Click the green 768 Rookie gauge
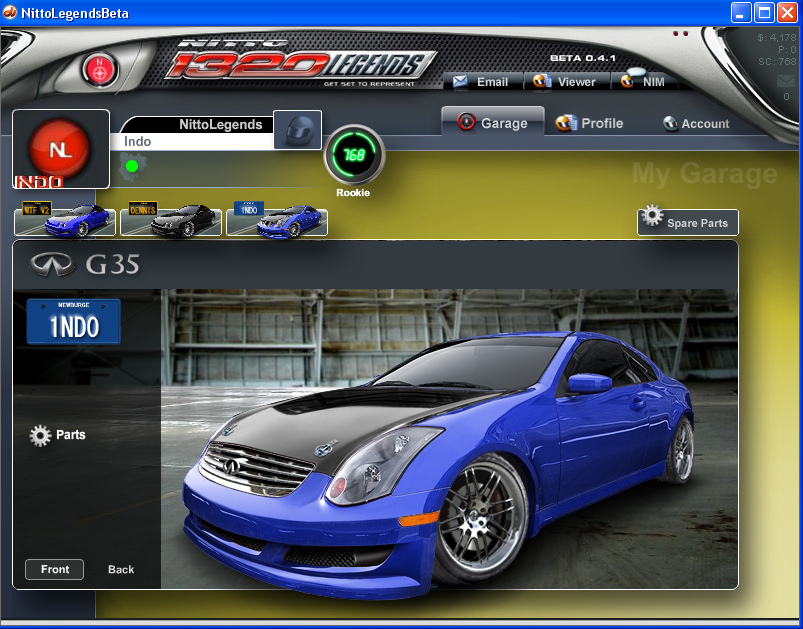The width and height of the screenshot is (803, 629). (353, 156)
